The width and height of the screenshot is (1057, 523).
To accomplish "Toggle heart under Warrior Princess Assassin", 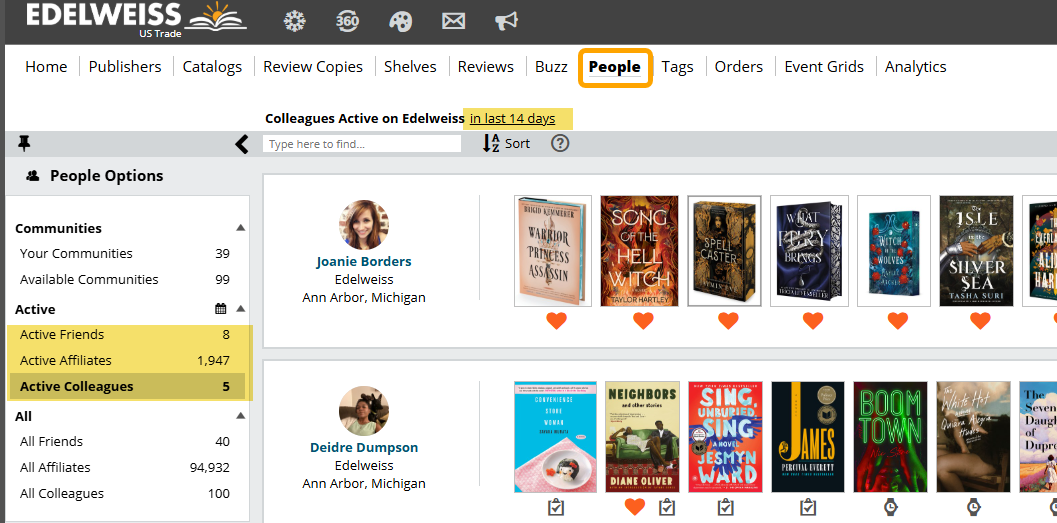I will tap(556, 321).
